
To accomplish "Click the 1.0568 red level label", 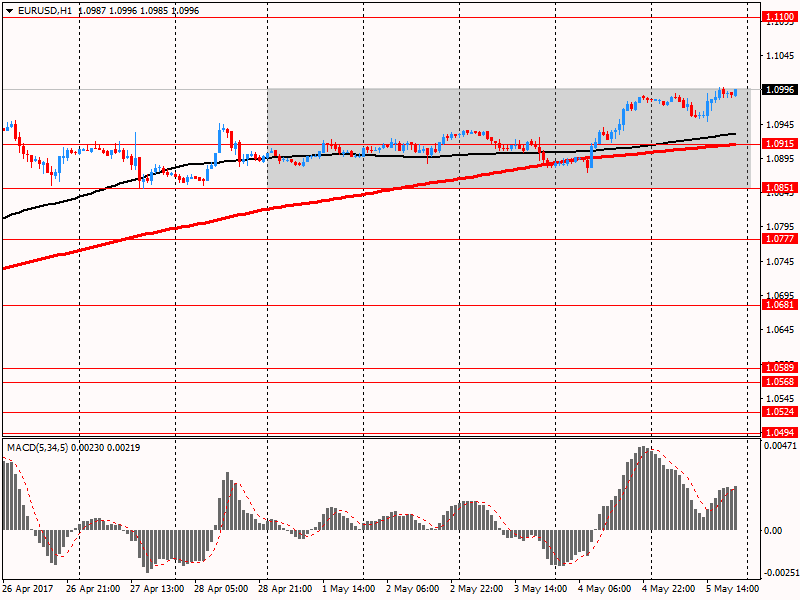I will click(x=779, y=382).
